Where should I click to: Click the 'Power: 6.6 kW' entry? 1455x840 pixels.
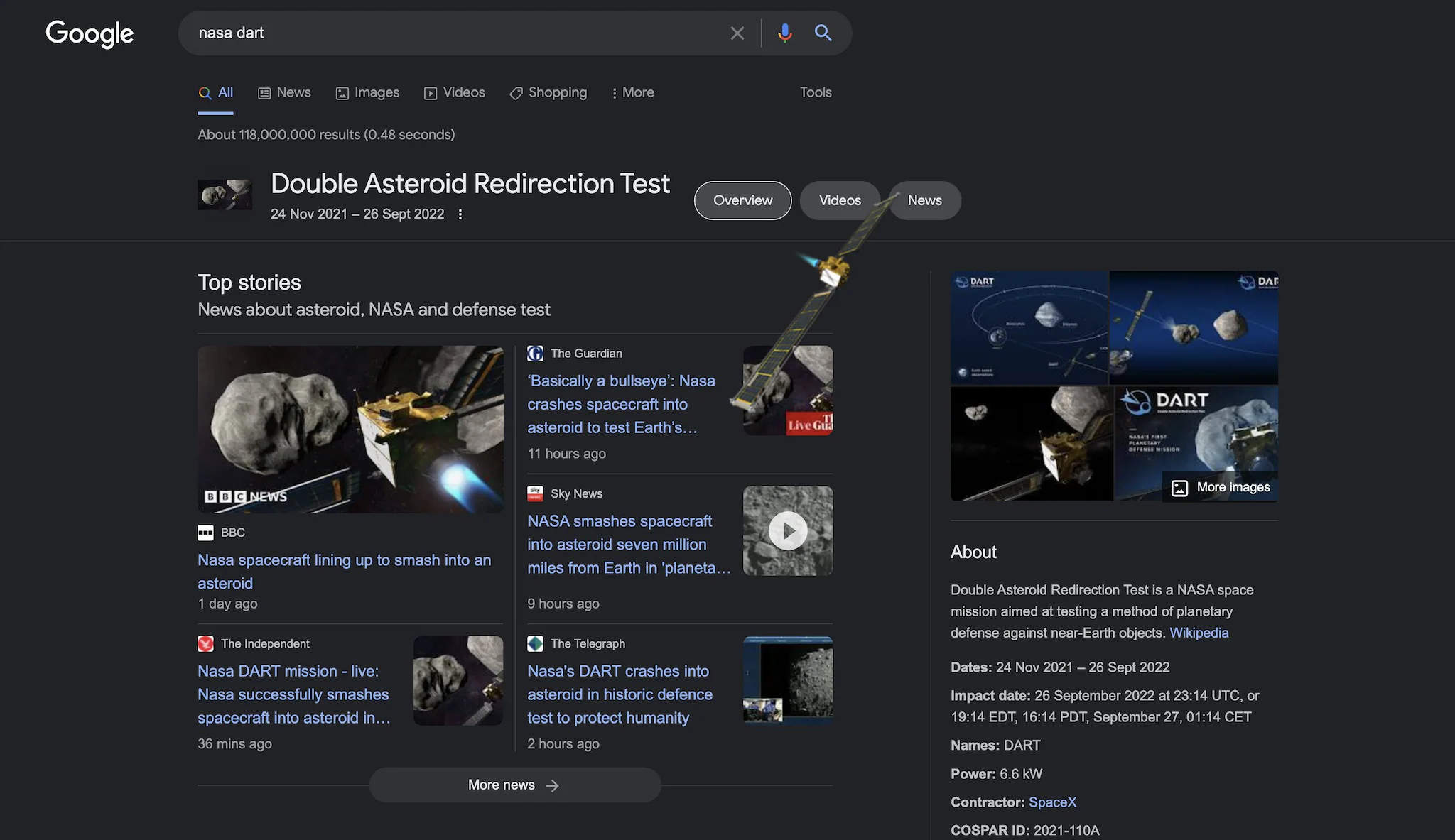click(996, 774)
